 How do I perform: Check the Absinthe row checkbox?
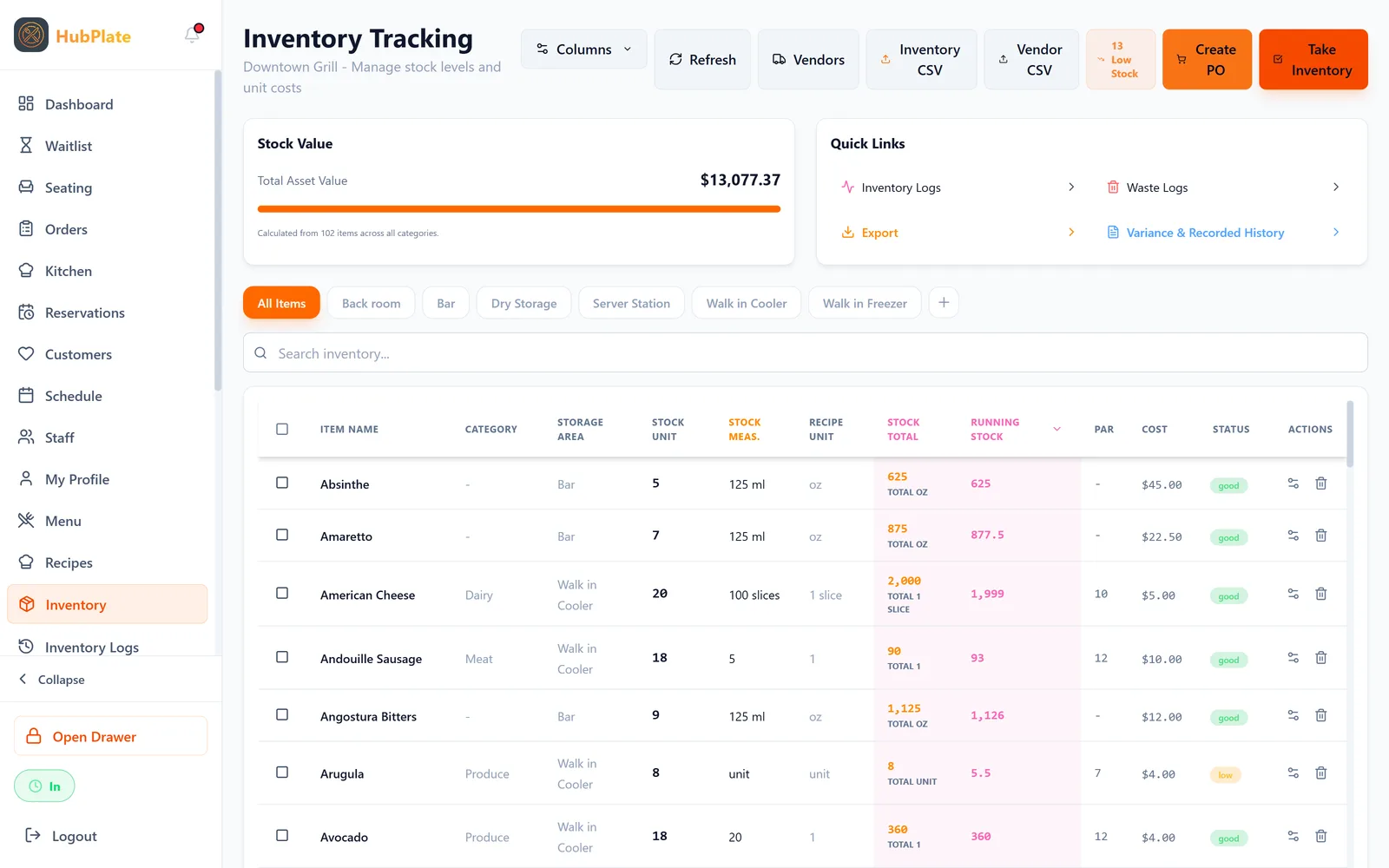point(282,483)
